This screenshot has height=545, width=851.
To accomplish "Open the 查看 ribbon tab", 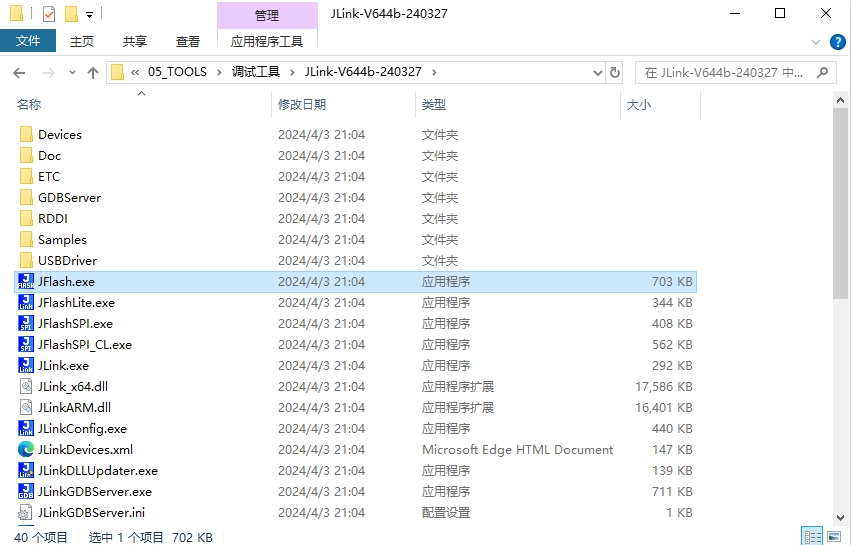I will point(188,41).
